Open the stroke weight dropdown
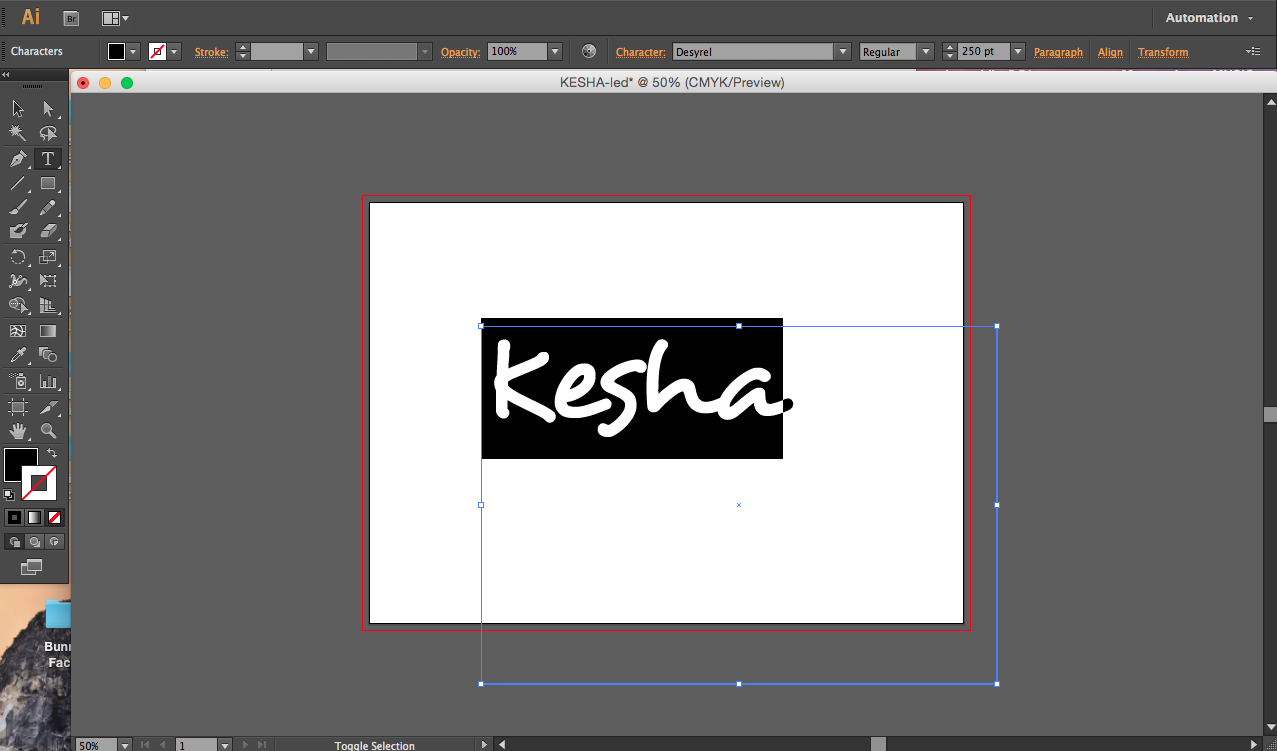This screenshot has width=1277, height=751. point(311,52)
